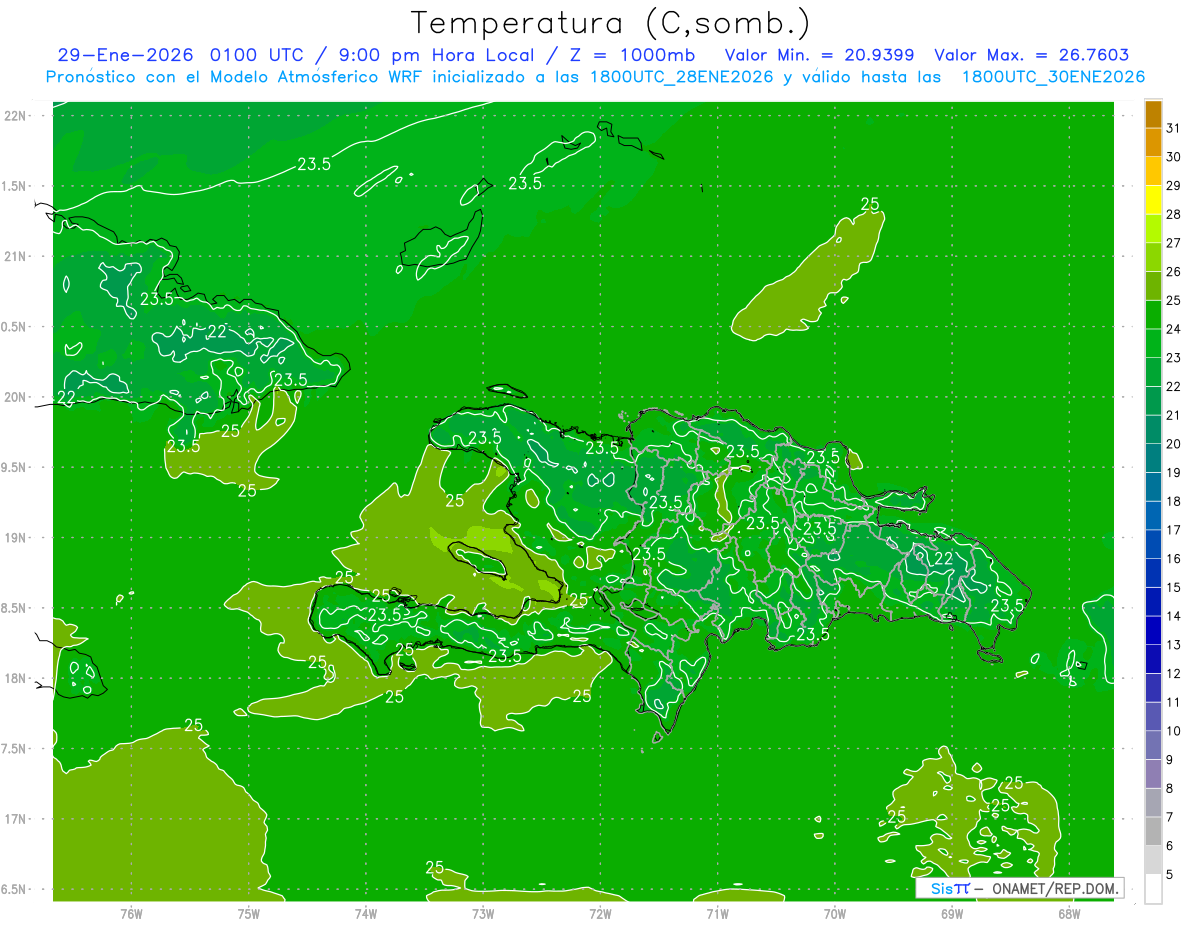
Task: Click the 25 contour label nearest the 70W axis label
Action: pyautogui.click(x=896, y=816)
